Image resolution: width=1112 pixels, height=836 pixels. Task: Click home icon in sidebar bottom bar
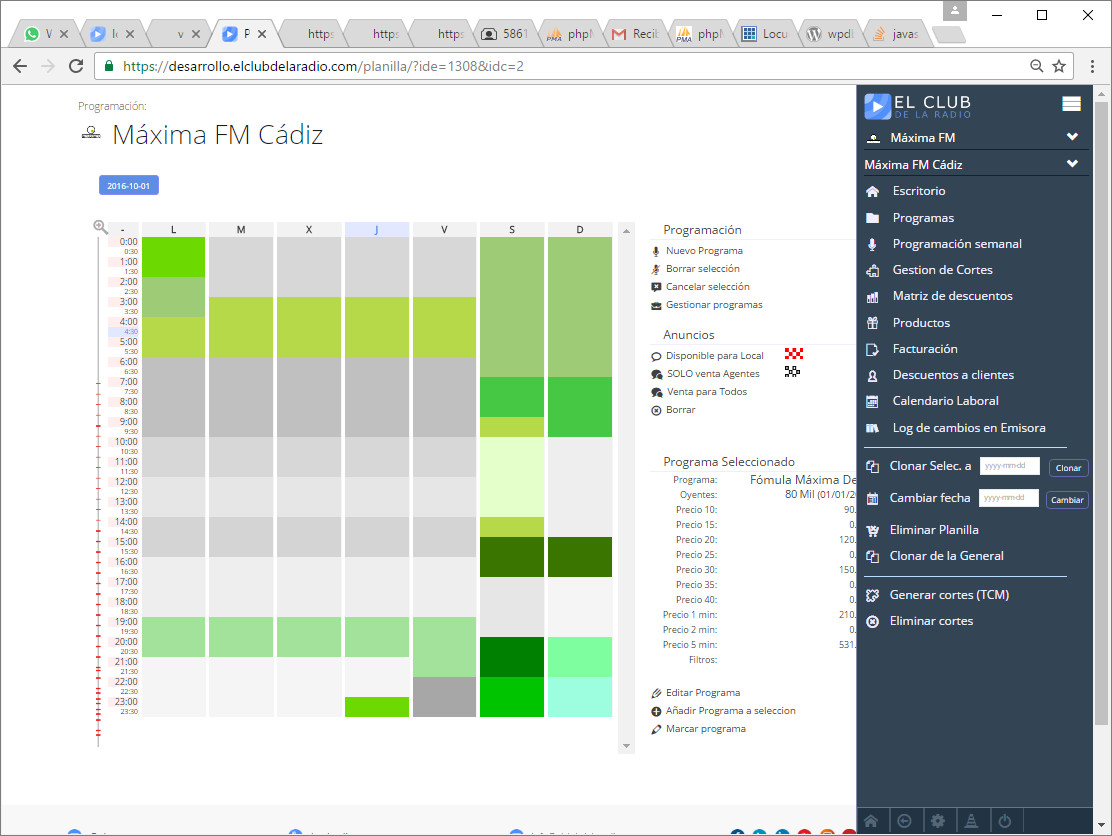point(871,821)
